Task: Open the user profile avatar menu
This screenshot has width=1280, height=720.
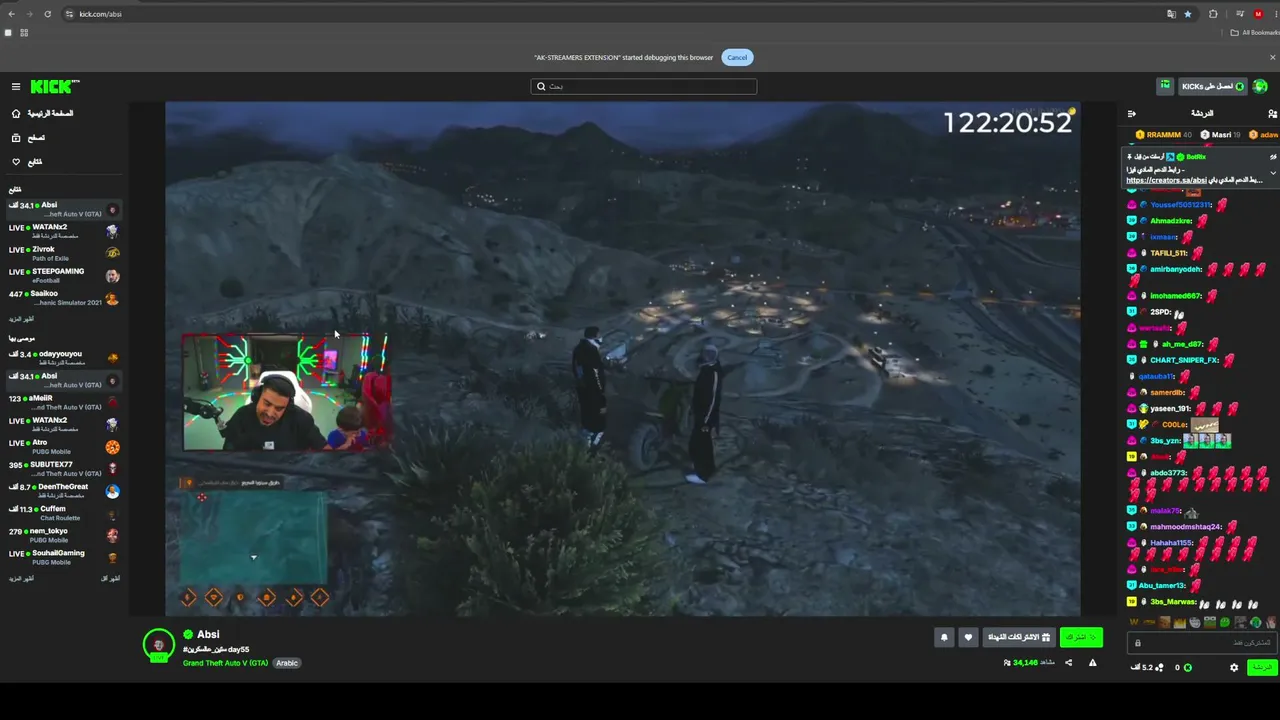Action: click(x=1261, y=87)
